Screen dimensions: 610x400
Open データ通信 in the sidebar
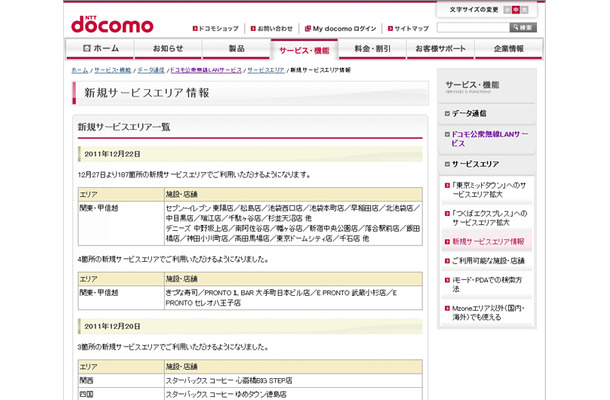(469, 114)
